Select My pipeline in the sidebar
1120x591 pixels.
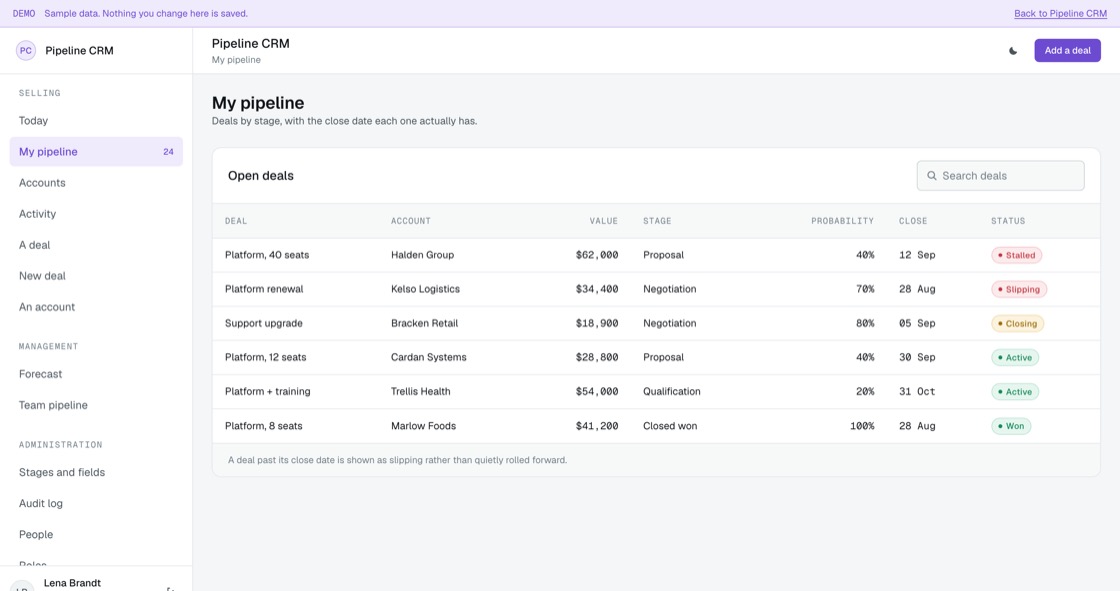(x=96, y=152)
